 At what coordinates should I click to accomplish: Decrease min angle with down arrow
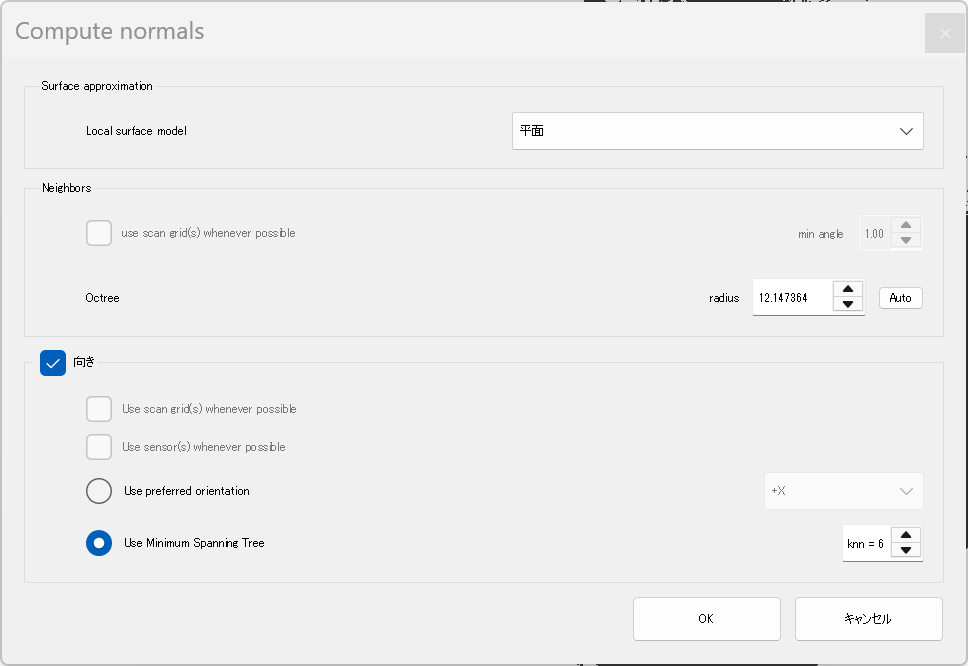click(x=906, y=241)
